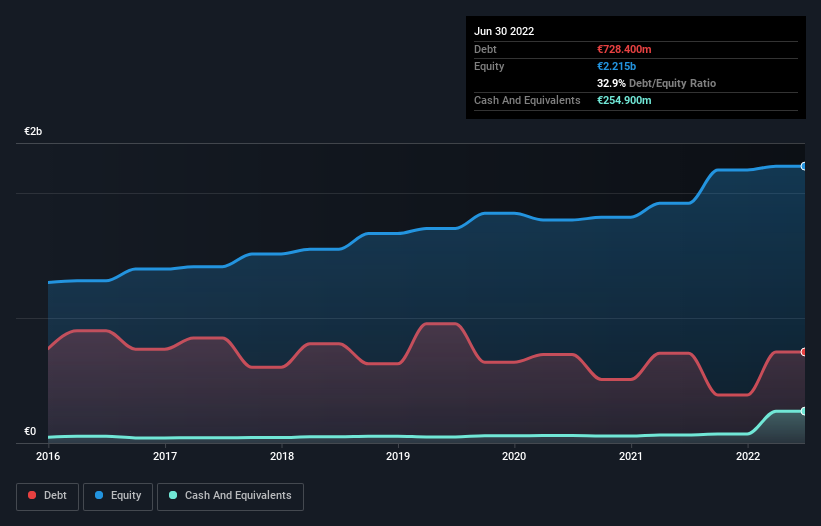Click the blue Equity legend dot

99,495
